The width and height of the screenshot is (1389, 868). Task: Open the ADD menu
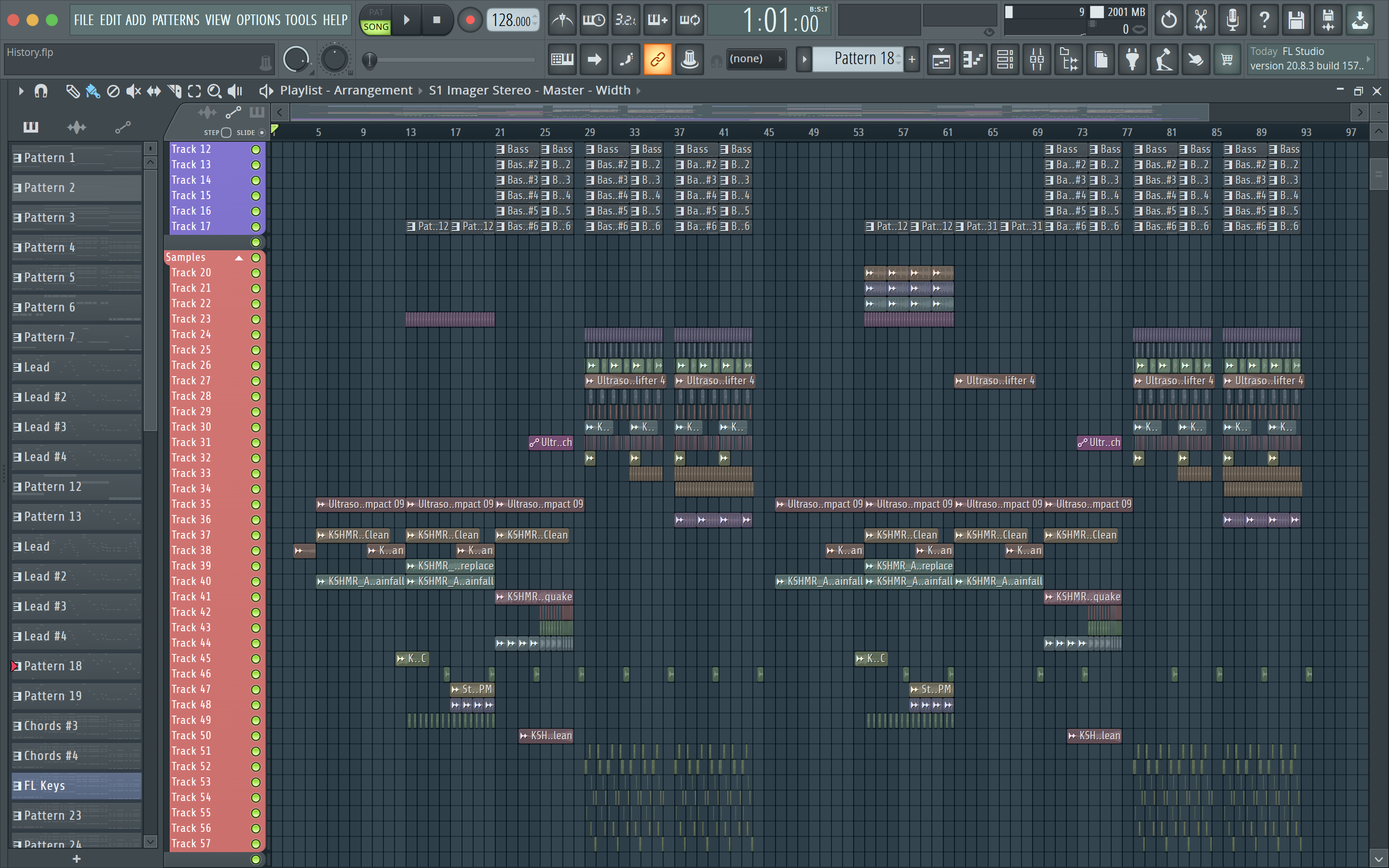click(136, 20)
